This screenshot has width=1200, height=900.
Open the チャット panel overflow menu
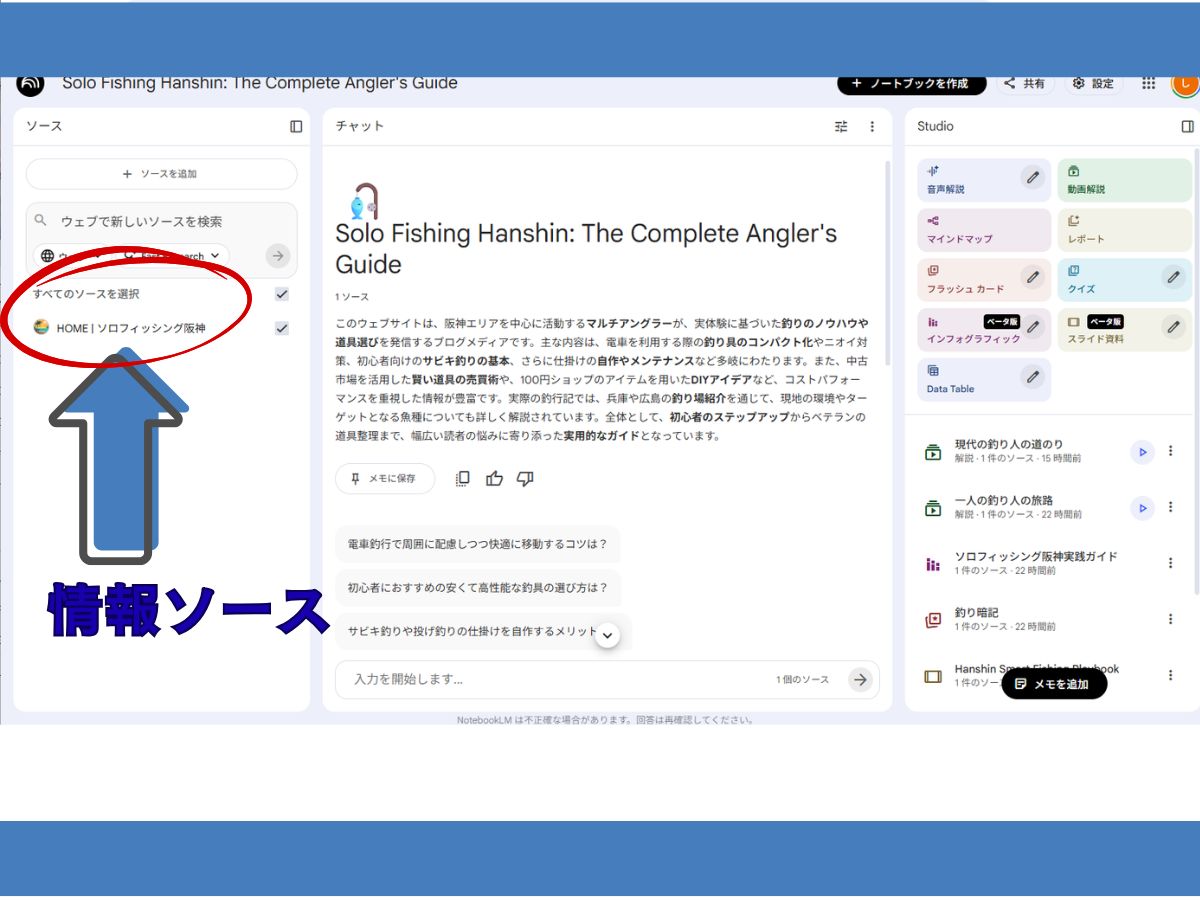point(872,126)
